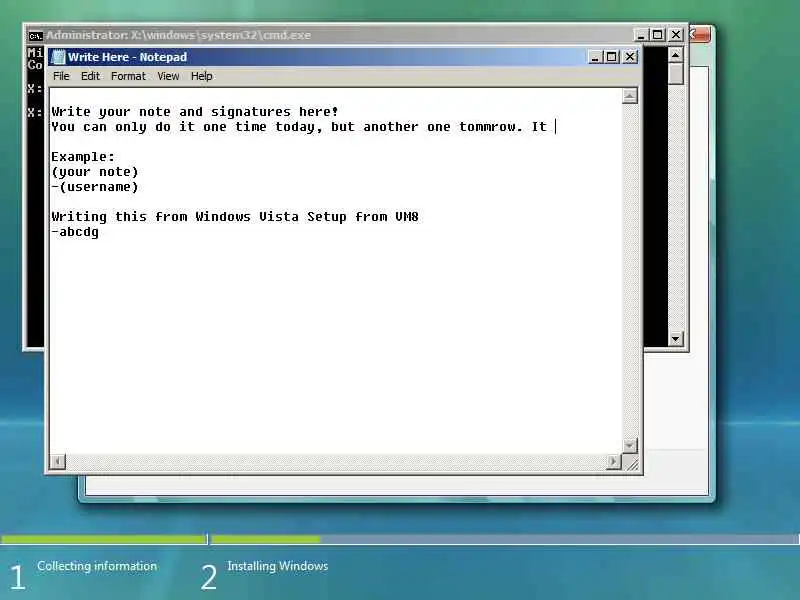Click cmd window scrollbar up arrow
800x600 pixels.
[676, 55]
